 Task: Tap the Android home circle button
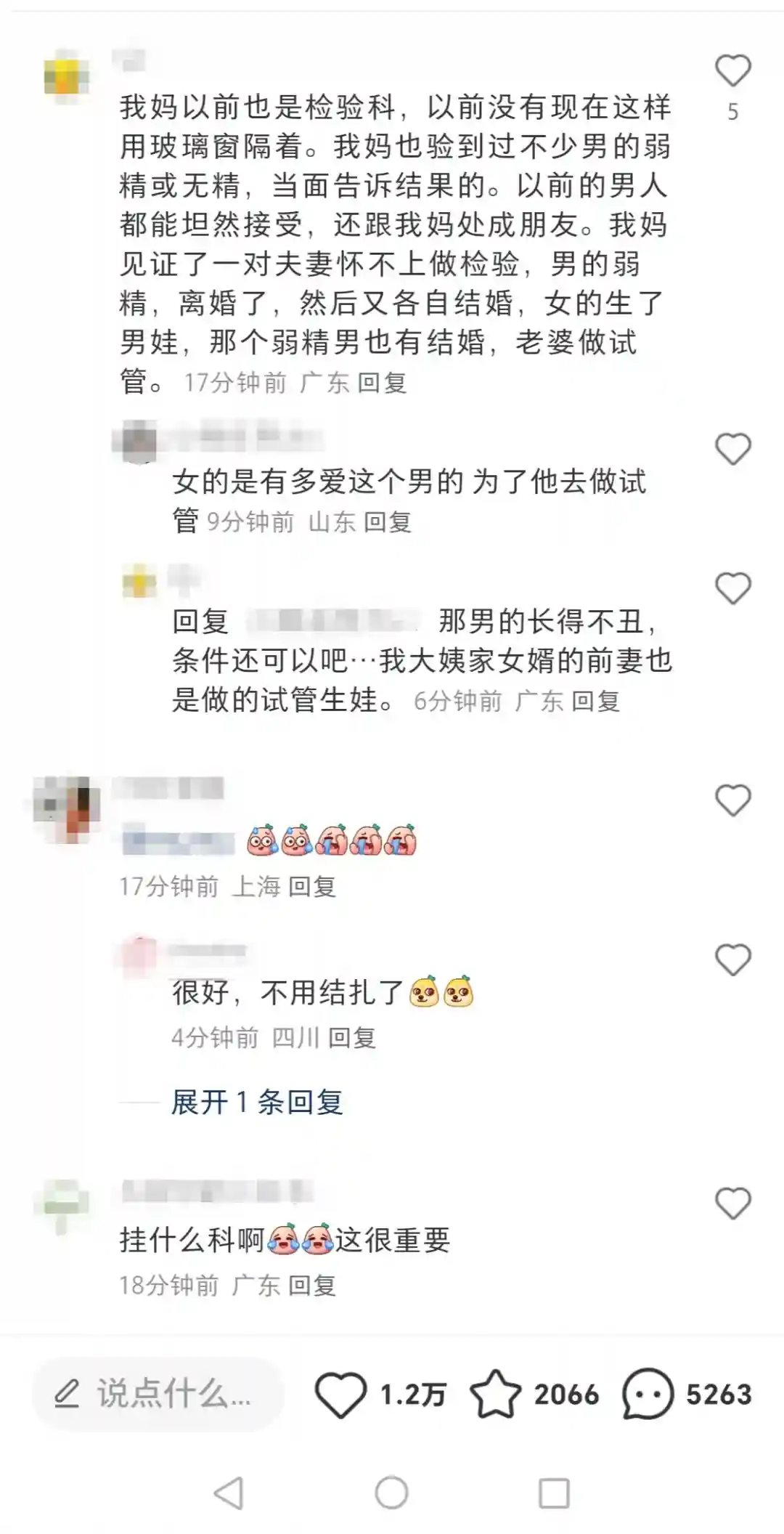pyautogui.click(x=391, y=1493)
